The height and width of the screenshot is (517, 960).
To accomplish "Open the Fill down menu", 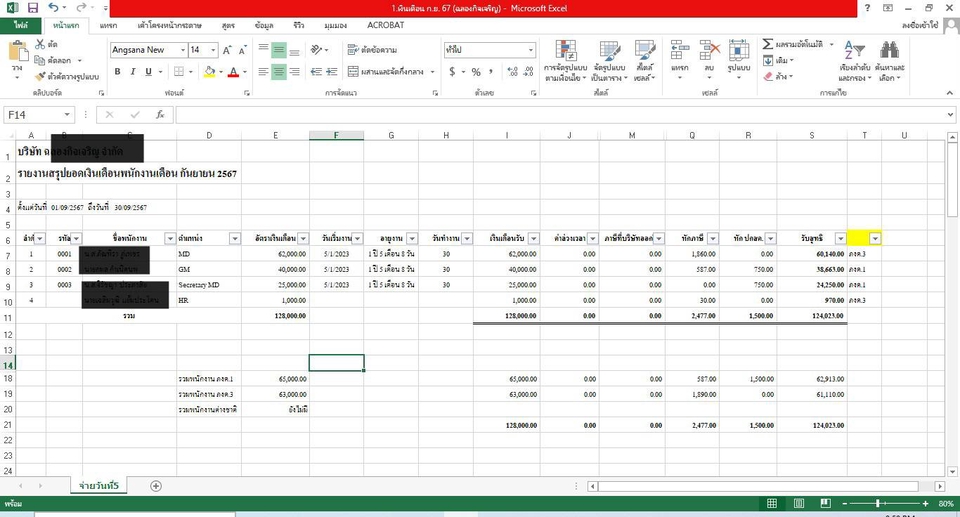I will click(x=778, y=60).
